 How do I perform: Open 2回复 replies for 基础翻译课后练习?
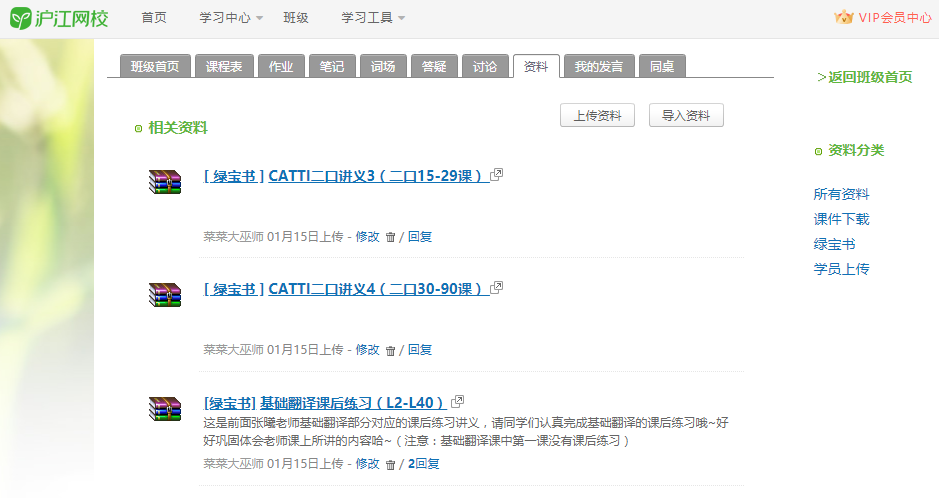(423, 464)
